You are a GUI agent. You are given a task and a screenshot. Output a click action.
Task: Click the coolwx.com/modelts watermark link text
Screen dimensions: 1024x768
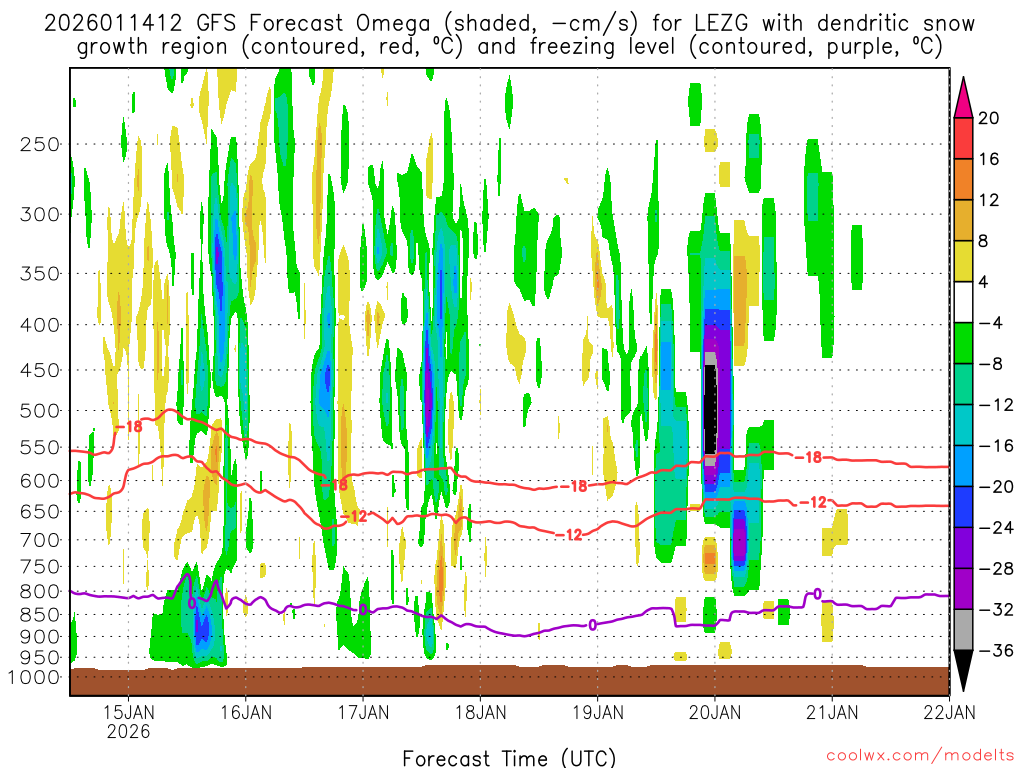coord(920,756)
